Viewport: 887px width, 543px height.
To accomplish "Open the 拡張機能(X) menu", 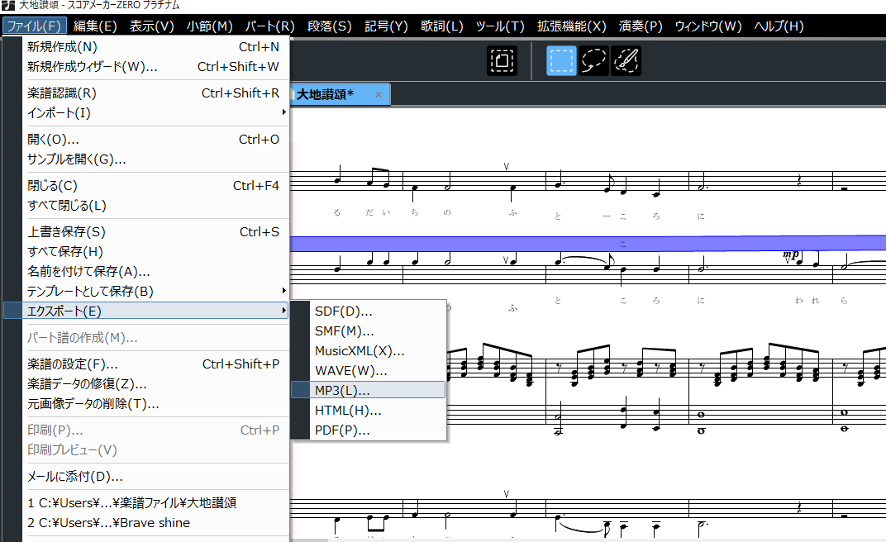I will click(571, 26).
